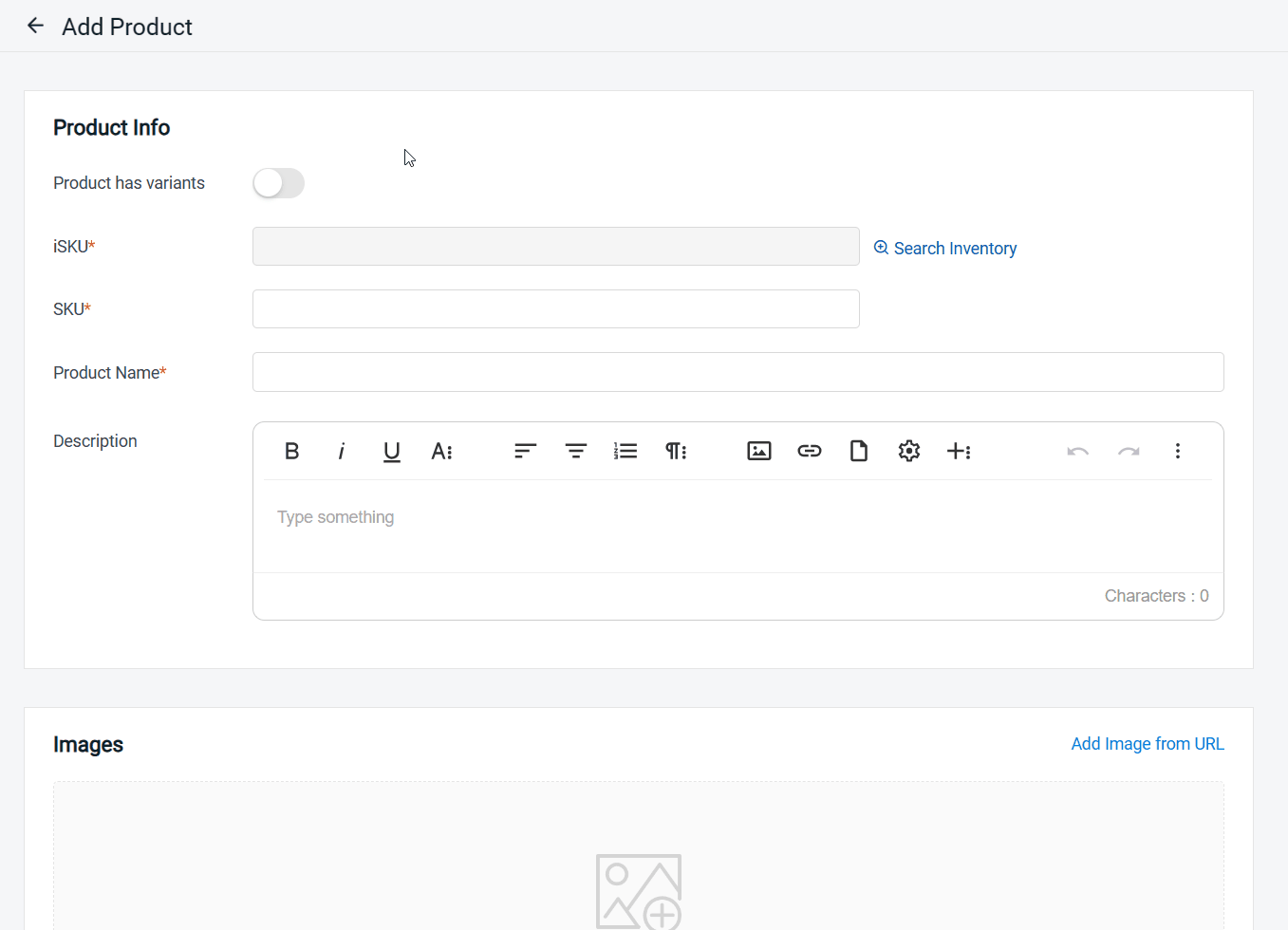
Task: Center align the description text
Action: [575, 451]
